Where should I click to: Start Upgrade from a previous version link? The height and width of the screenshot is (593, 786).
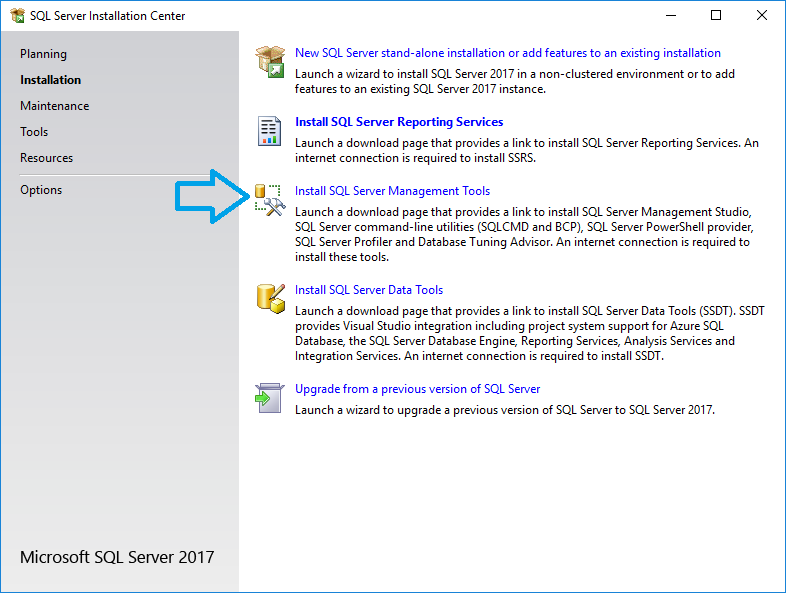(x=417, y=389)
